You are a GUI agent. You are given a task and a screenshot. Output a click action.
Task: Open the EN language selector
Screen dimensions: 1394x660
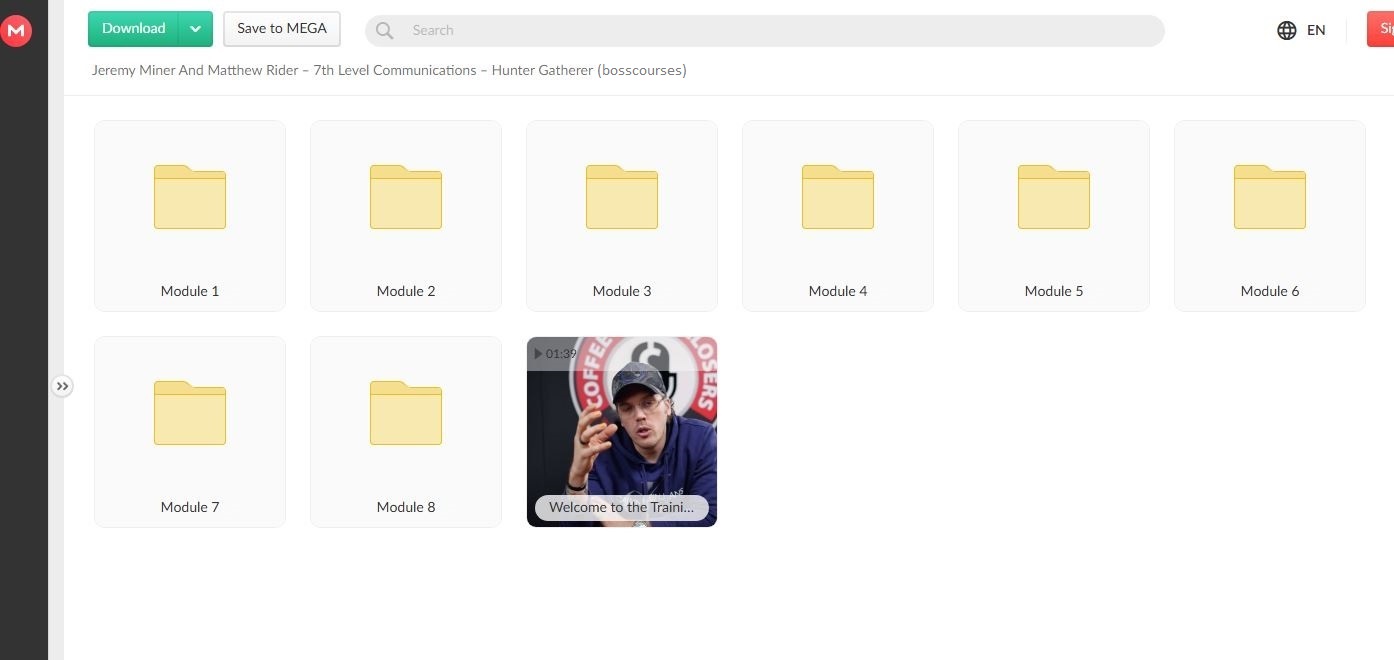(1316, 30)
